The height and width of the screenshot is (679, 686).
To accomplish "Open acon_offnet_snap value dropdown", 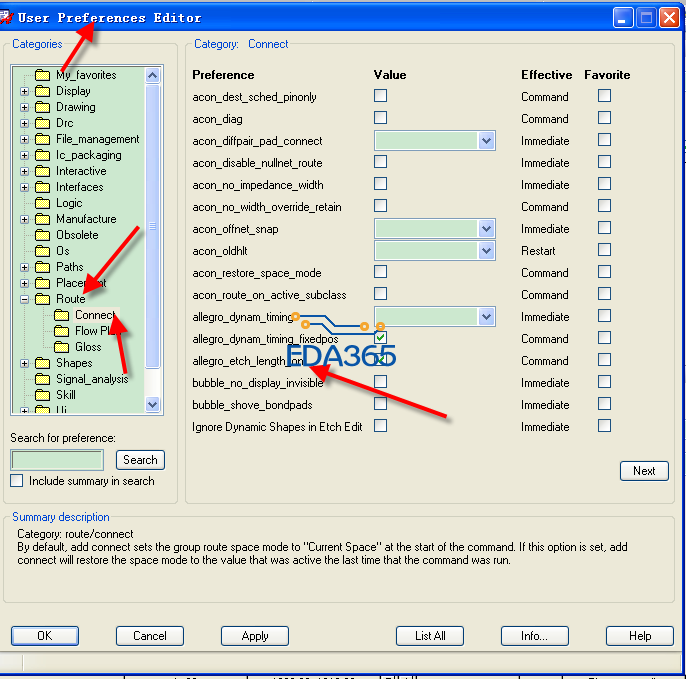I will (x=486, y=229).
